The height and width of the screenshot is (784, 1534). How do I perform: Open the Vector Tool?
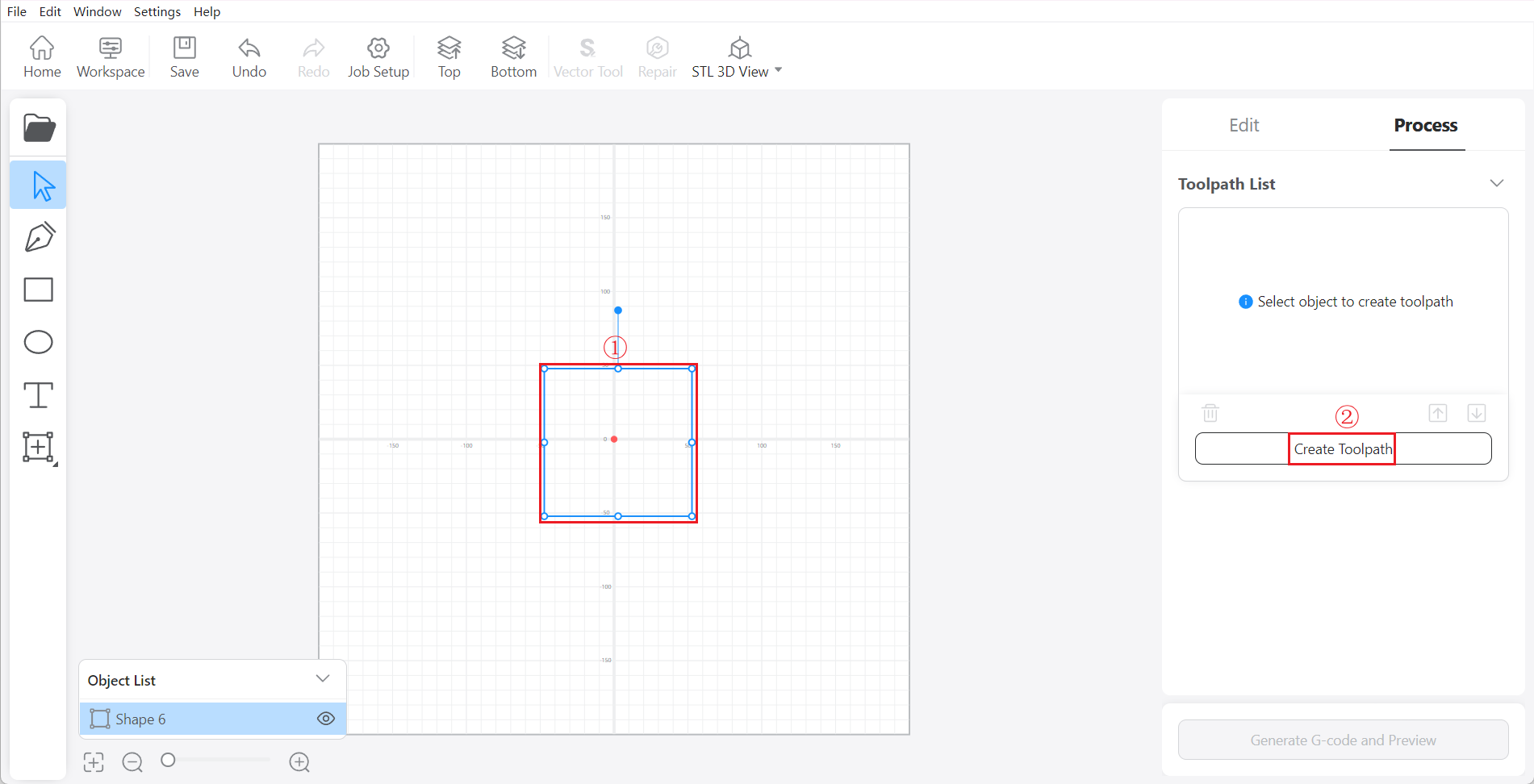pos(588,57)
